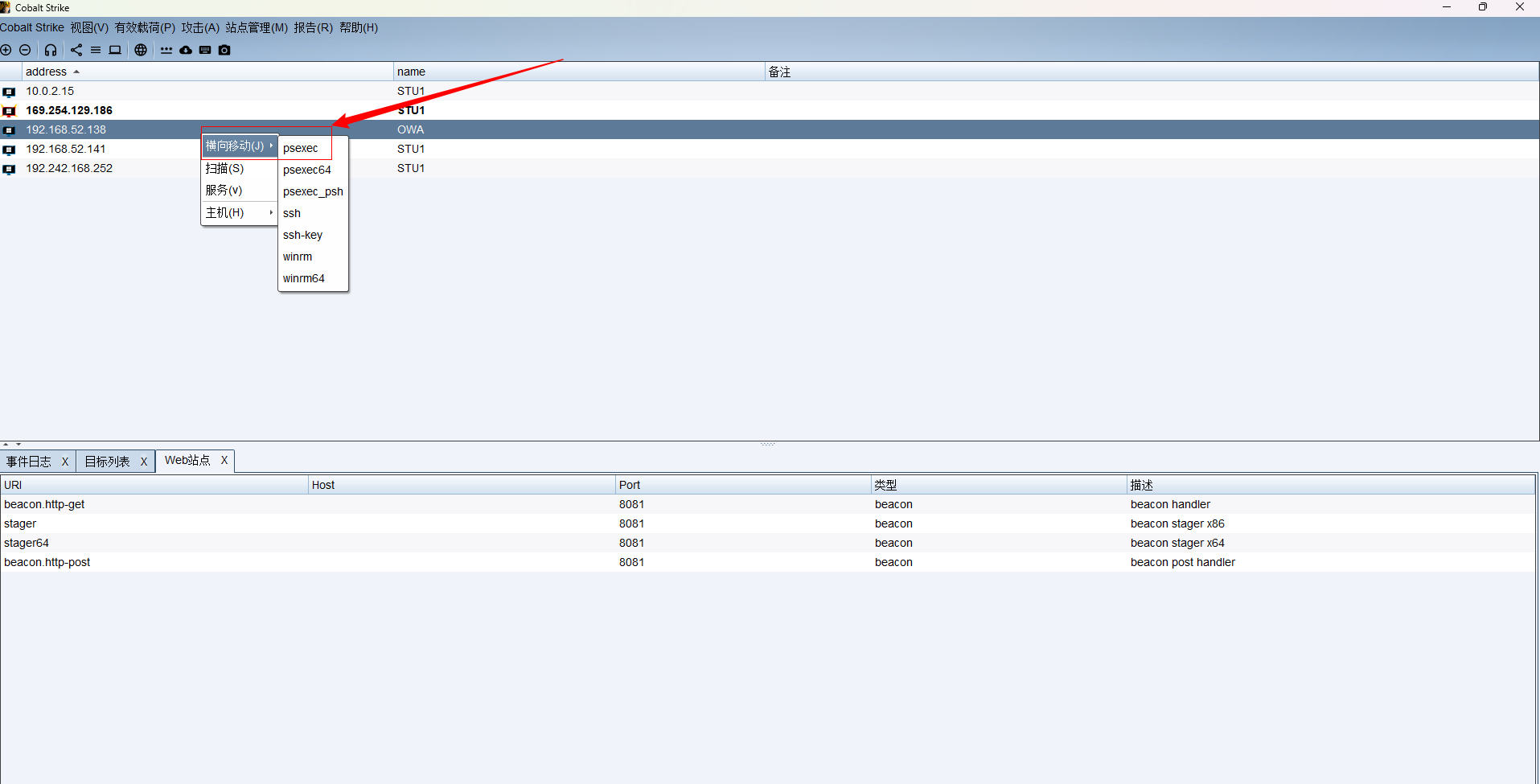Show targets view laptop icon
1540x784 pixels.
point(115,50)
